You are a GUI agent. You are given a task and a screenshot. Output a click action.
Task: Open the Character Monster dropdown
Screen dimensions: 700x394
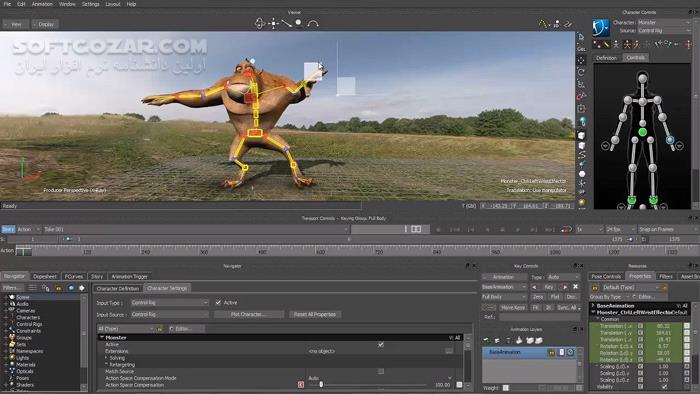[664, 22]
